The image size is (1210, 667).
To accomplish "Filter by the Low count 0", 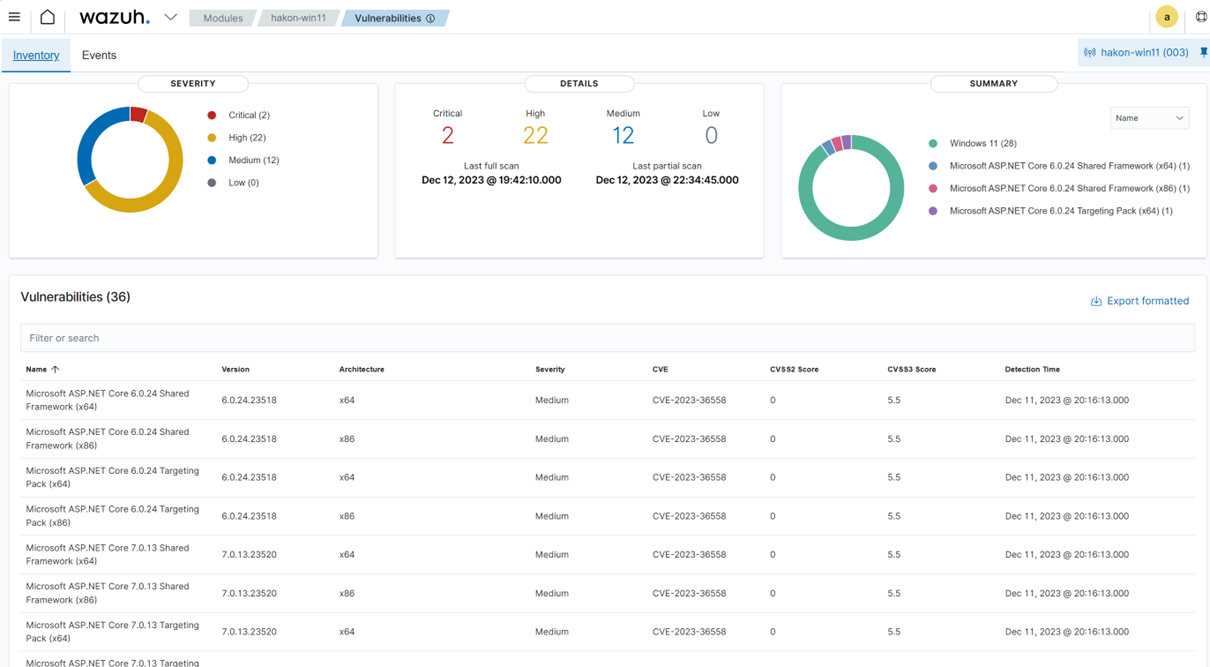I will [711, 135].
